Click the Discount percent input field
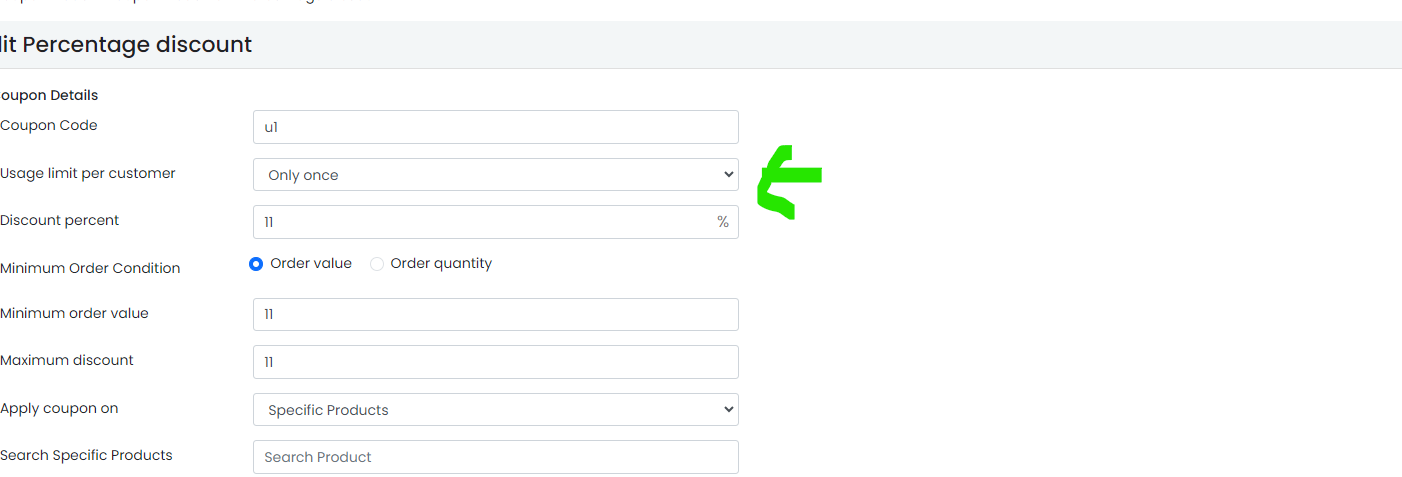This screenshot has width=1402, height=477. [x=496, y=222]
